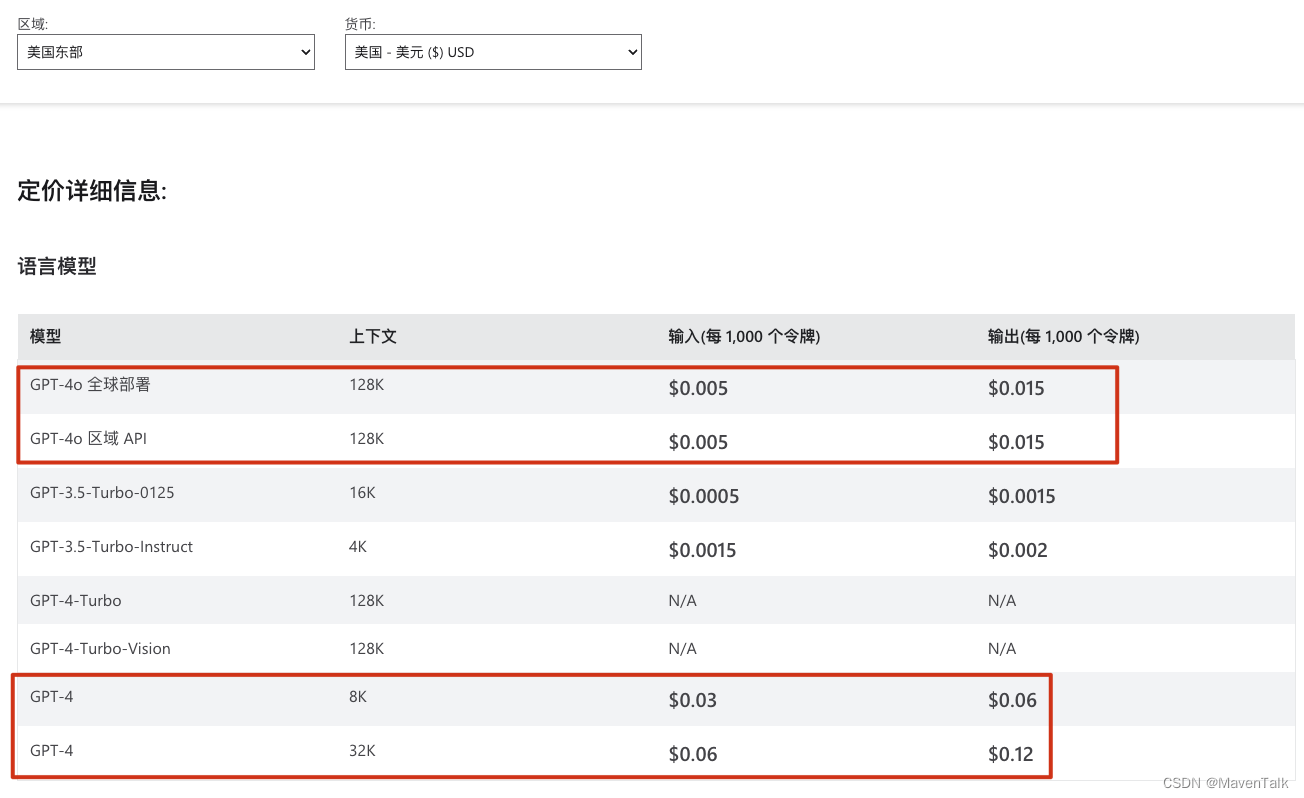This screenshot has width=1304, height=798.
Task: Click the 输入(每 1,000 个令牌) column header
Action: click(x=744, y=337)
